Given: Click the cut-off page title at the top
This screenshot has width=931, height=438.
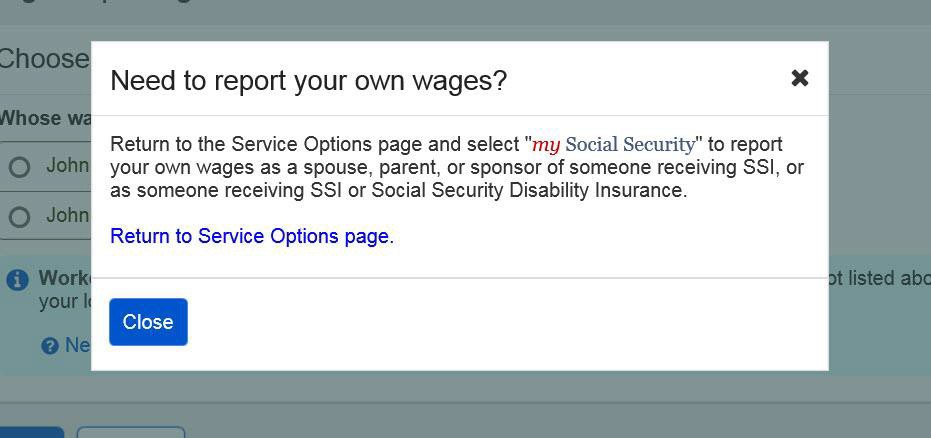Looking at the screenshot, I should coord(100,3).
